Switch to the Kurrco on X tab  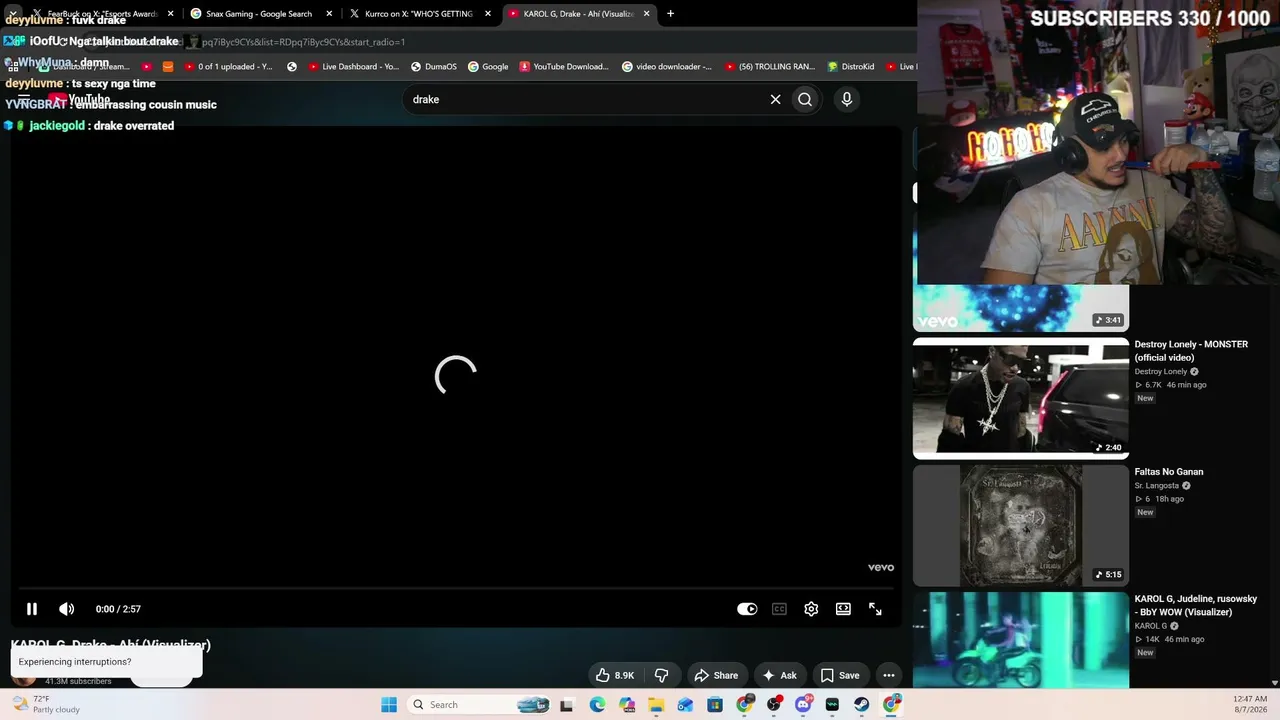(418, 14)
